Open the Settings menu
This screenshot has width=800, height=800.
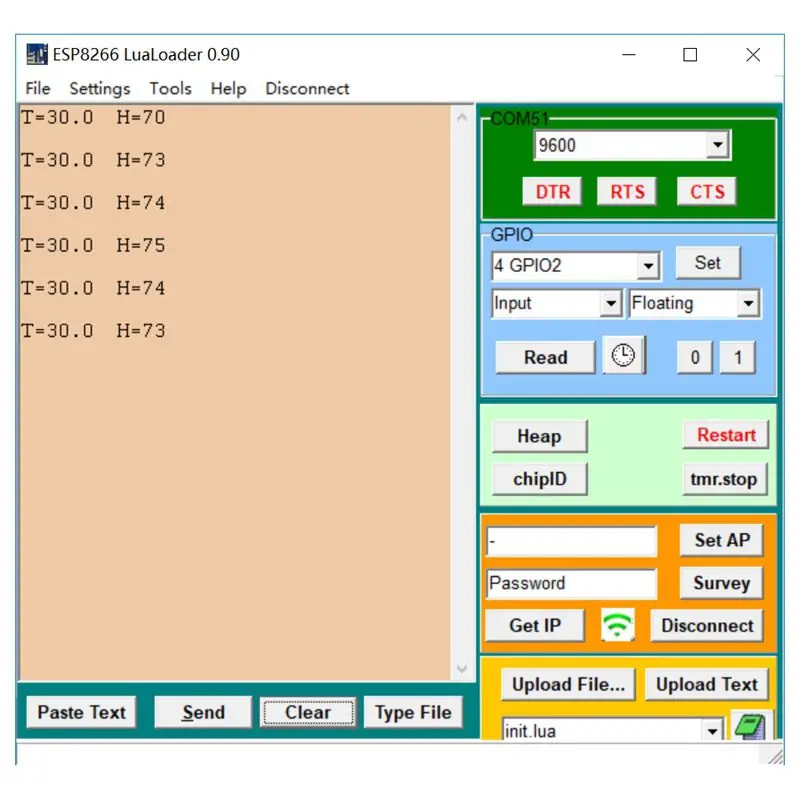(x=100, y=88)
